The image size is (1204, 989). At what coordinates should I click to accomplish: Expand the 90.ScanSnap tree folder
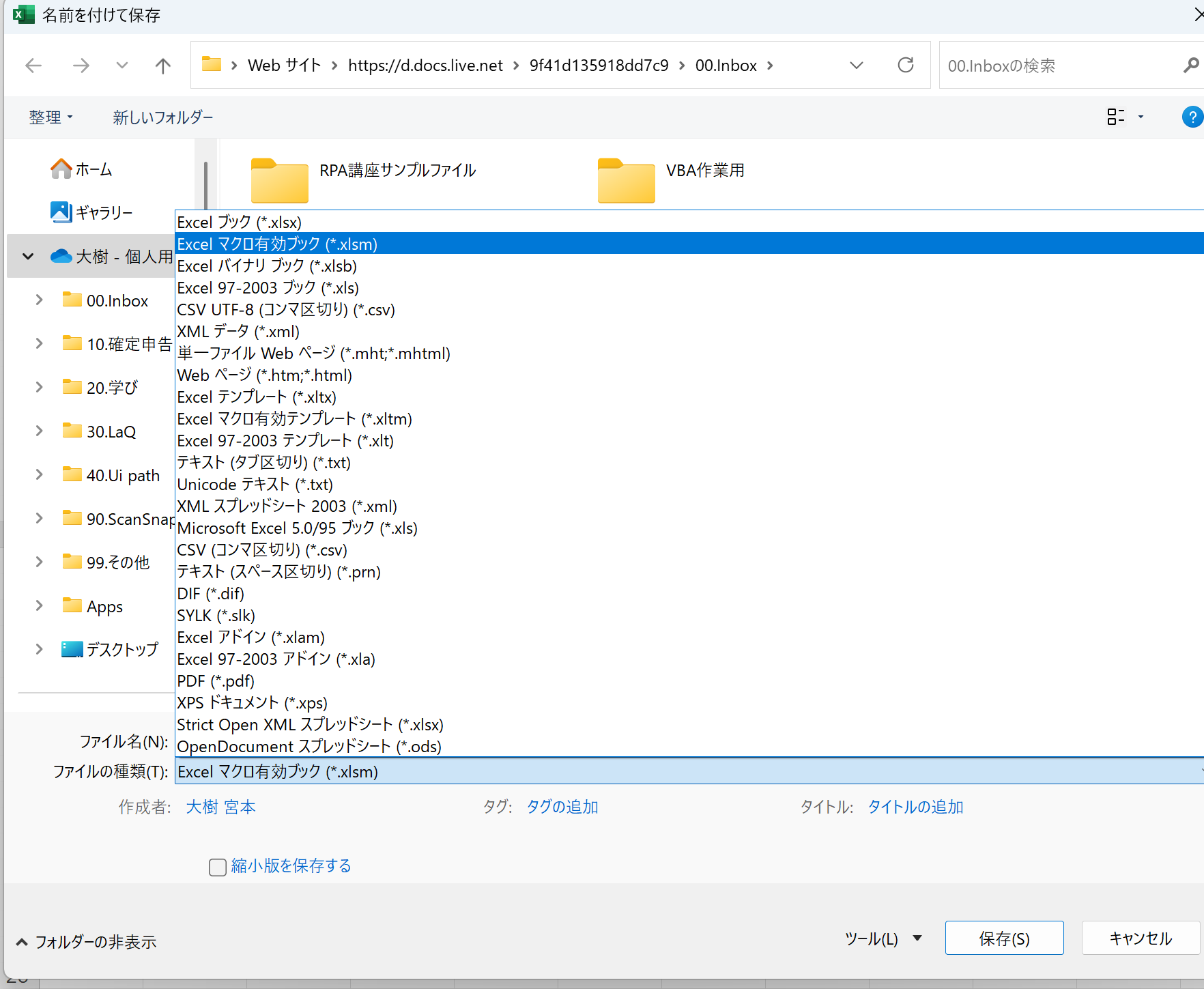[39, 518]
